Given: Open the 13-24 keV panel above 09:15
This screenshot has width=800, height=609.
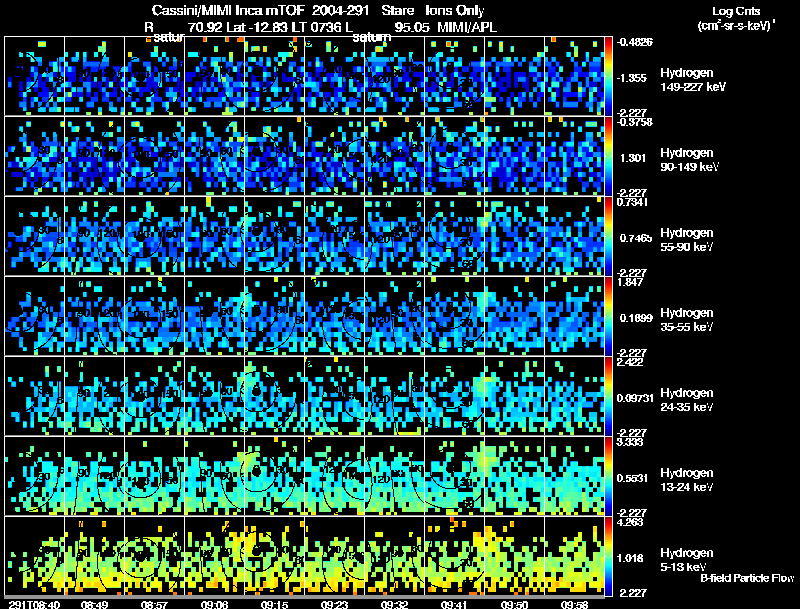Looking at the screenshot, I should [x=274, y=476].
